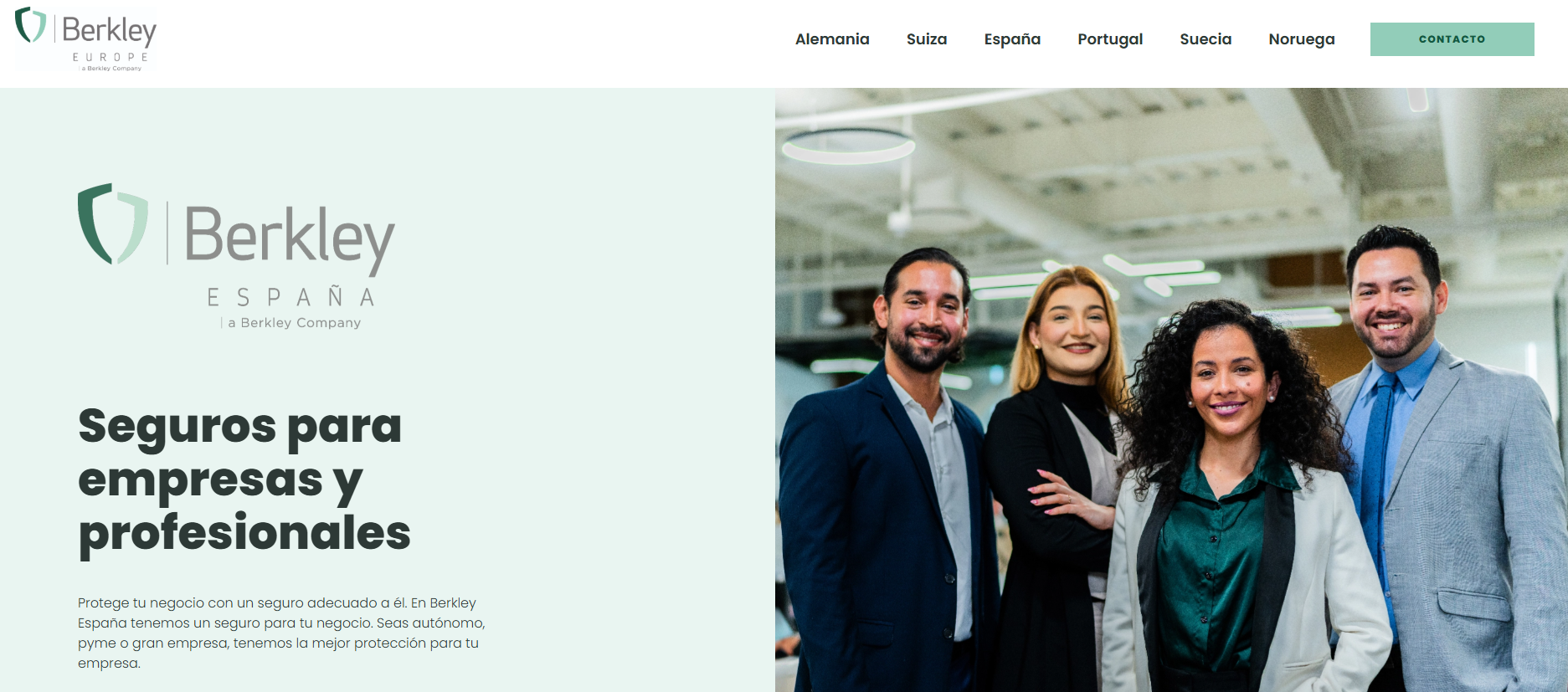
Task: Select Suiza in the navigation bar
Action: click(926, 39)
